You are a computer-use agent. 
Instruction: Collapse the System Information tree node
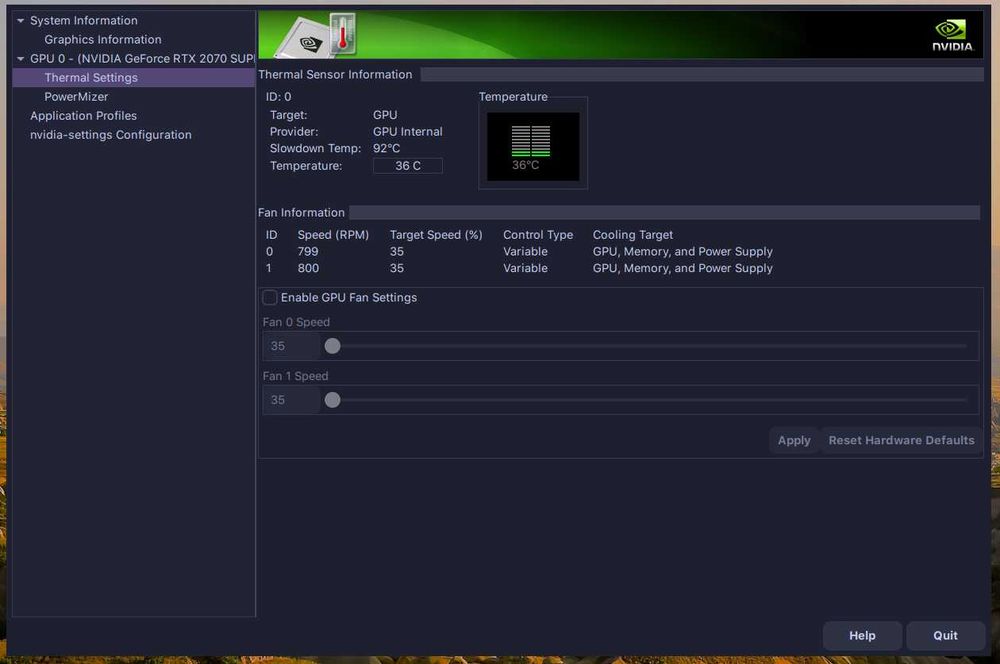[20, 20]
